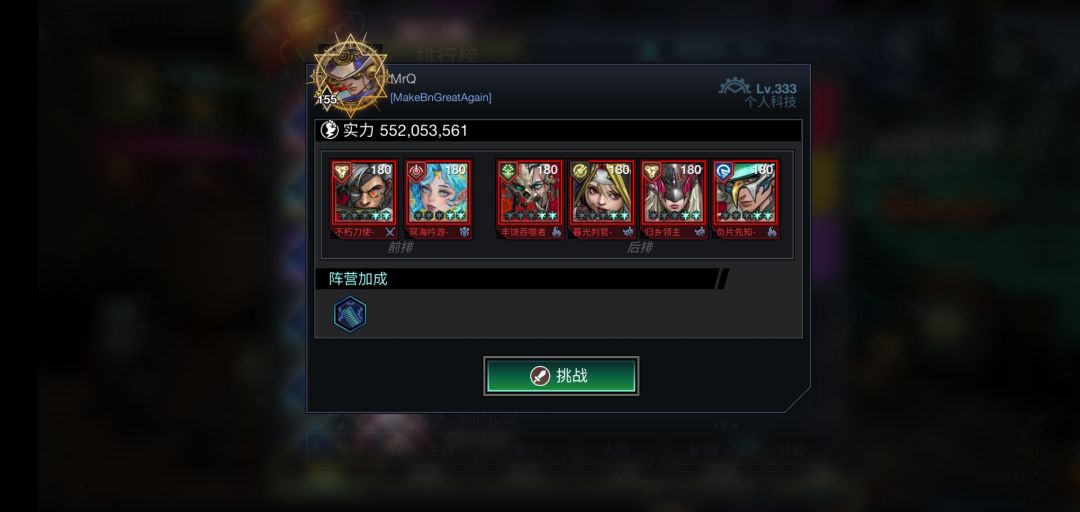This screenshot has width=1080, height=512.
Task: Open the 暮光判官 hero portrait
Action: (x=601, y=199)
